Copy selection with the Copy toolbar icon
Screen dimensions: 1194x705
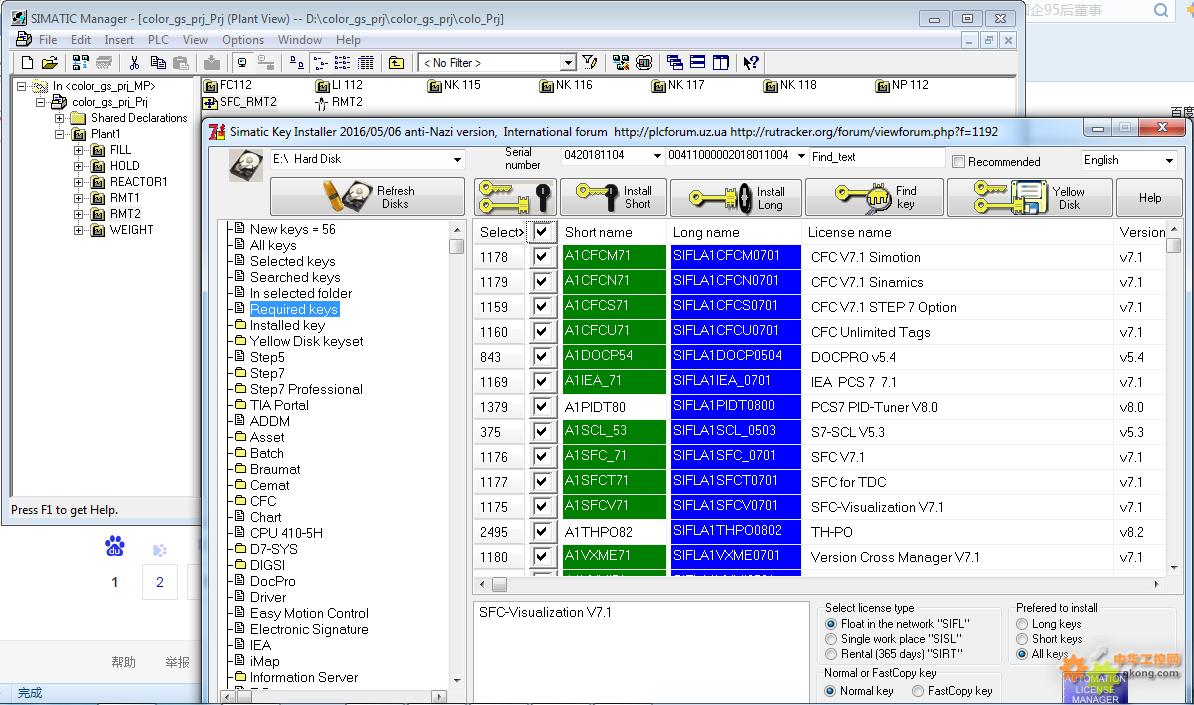tap(158, 62)
